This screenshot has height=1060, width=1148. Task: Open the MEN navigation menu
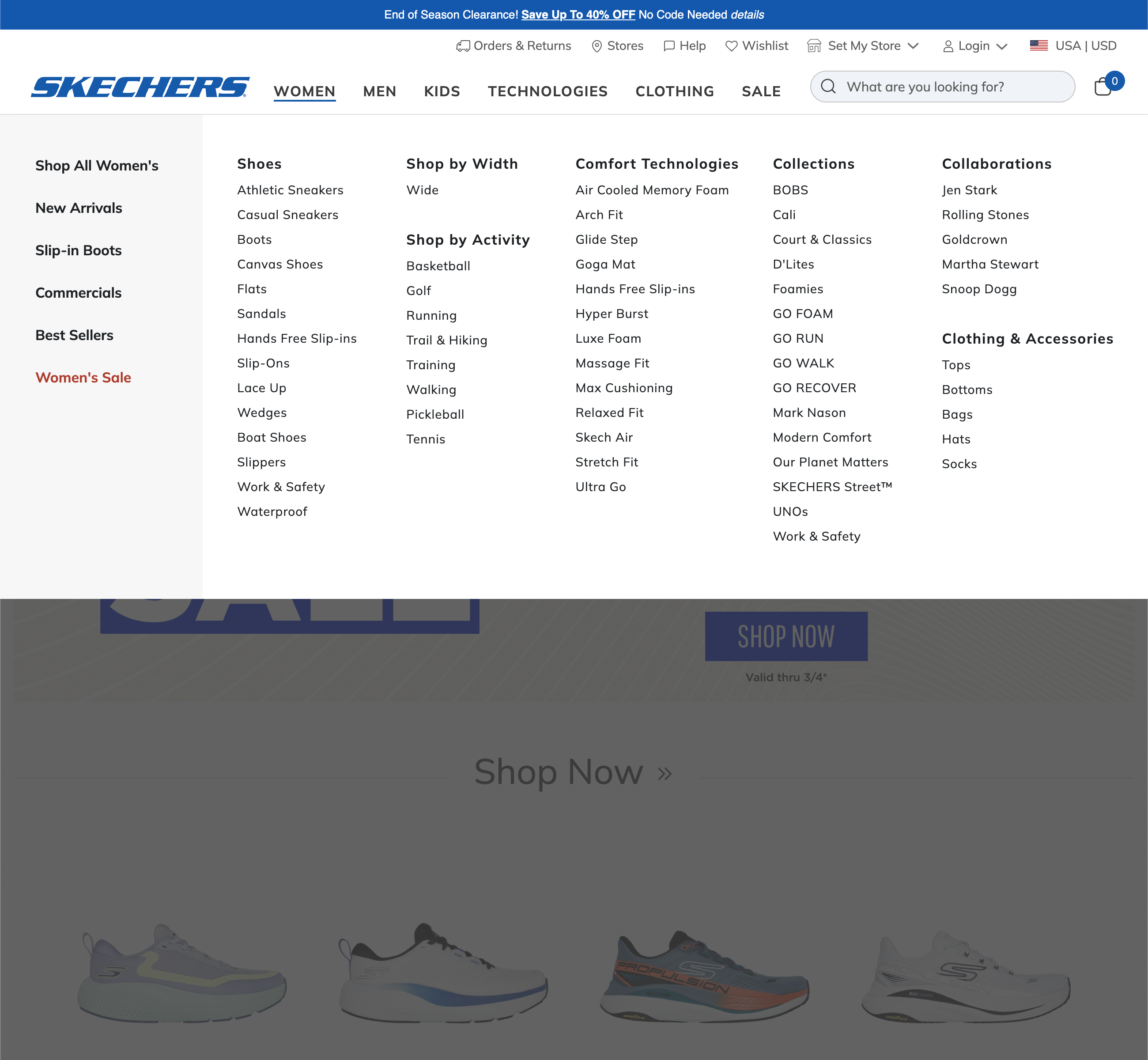coord(380,91)
